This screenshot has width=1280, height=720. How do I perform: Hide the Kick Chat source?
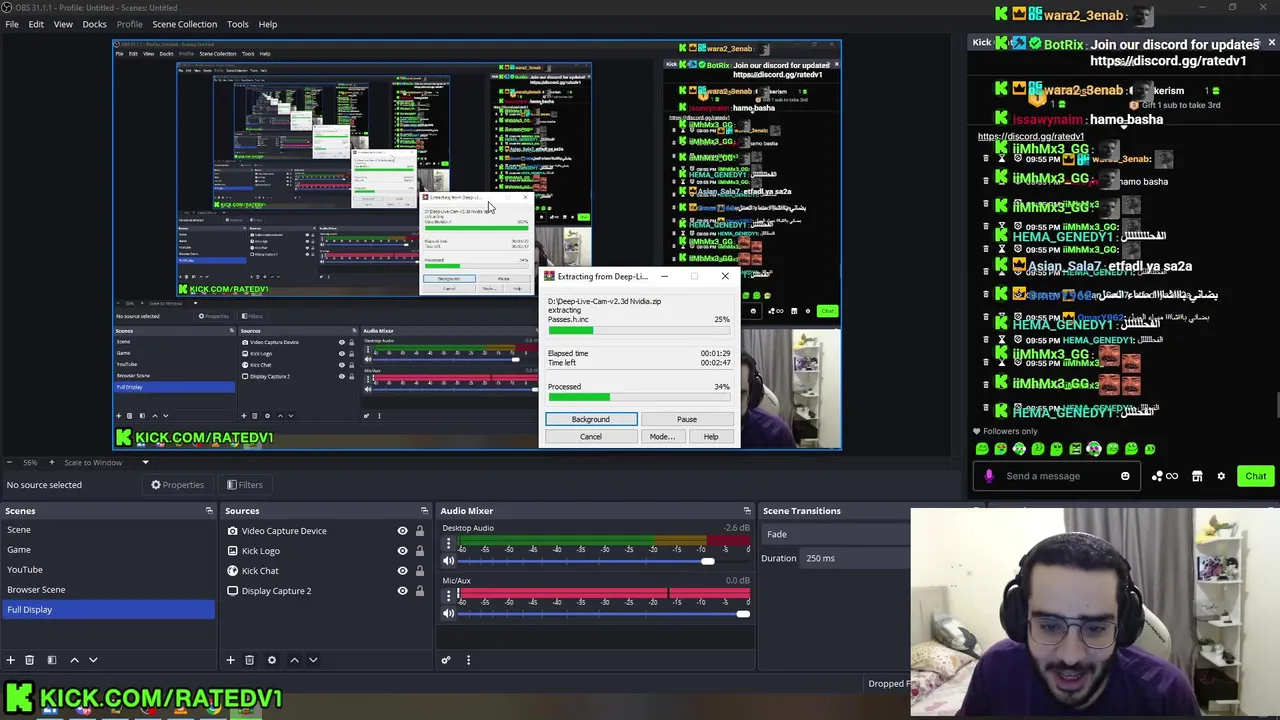(403, 571)
